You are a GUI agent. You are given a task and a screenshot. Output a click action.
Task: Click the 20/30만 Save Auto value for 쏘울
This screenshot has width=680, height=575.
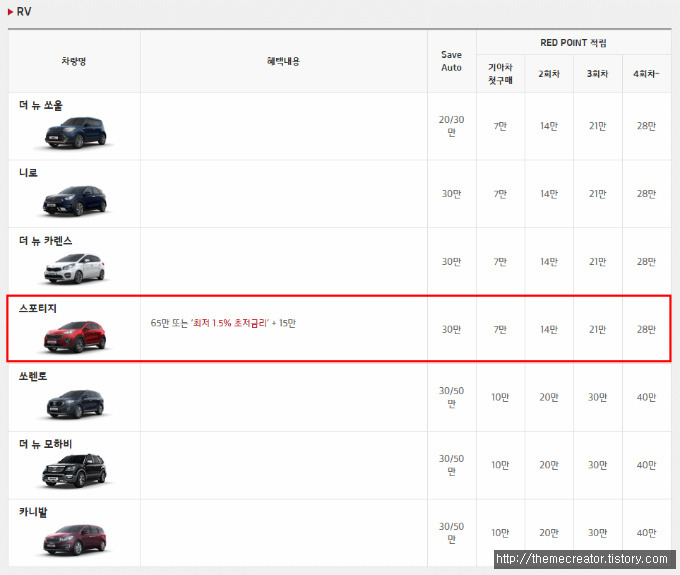[451, 126]
